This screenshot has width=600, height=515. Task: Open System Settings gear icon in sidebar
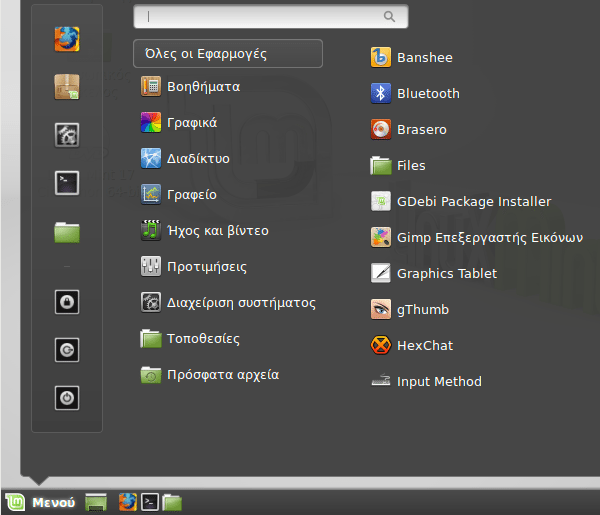pyautogui.click(x=67, y=135)
